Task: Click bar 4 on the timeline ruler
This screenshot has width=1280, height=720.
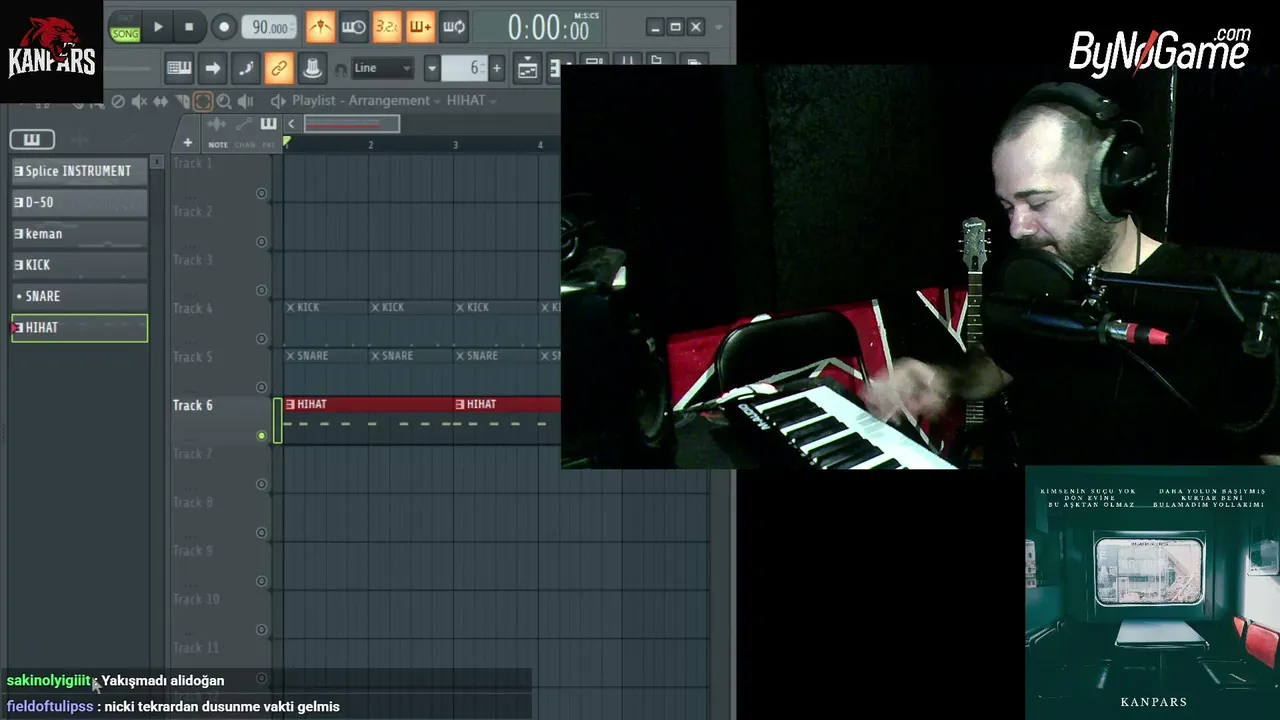Action: [540, 145]
